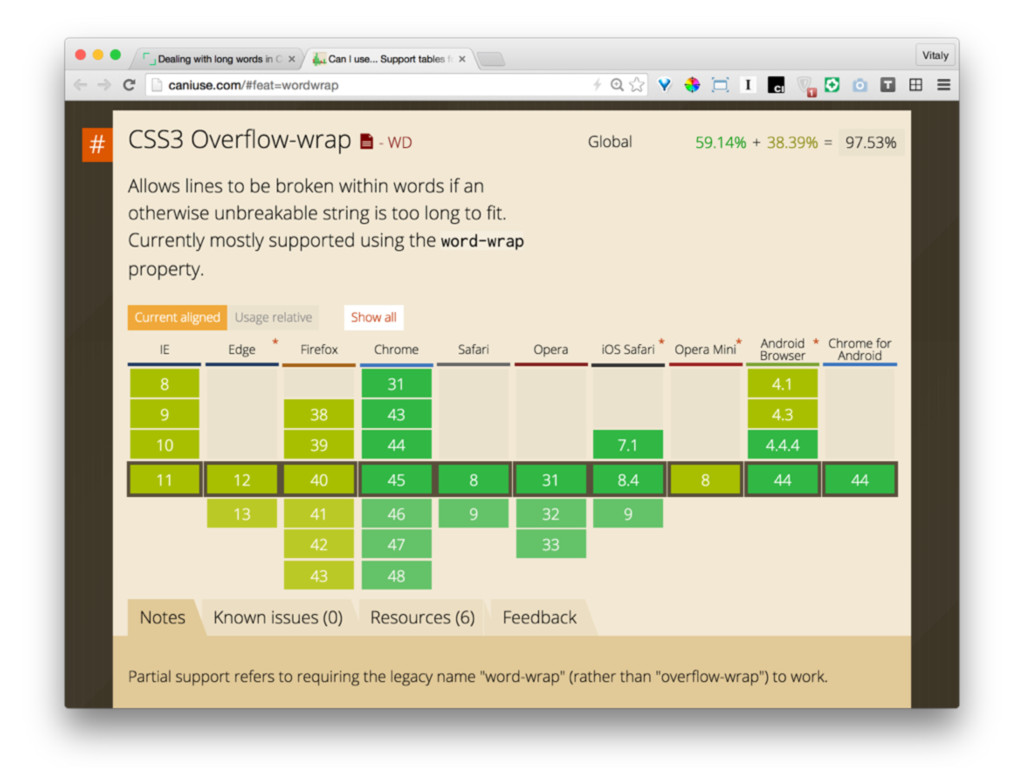Switch to 'Usage relative' view
This screenshot has height=768, width=1024.
(x=273, y=317)
